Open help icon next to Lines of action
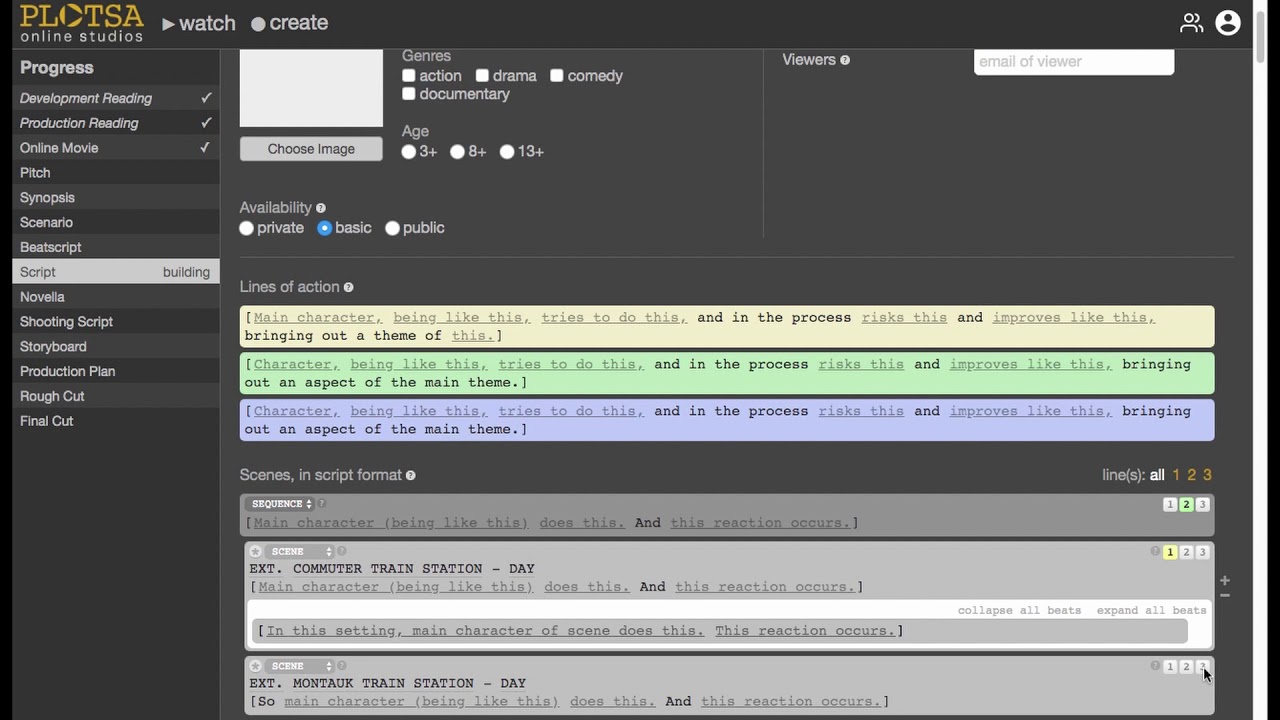This screenshot has height=720, width=1280. pyautogui.click(x=348, y=287)
